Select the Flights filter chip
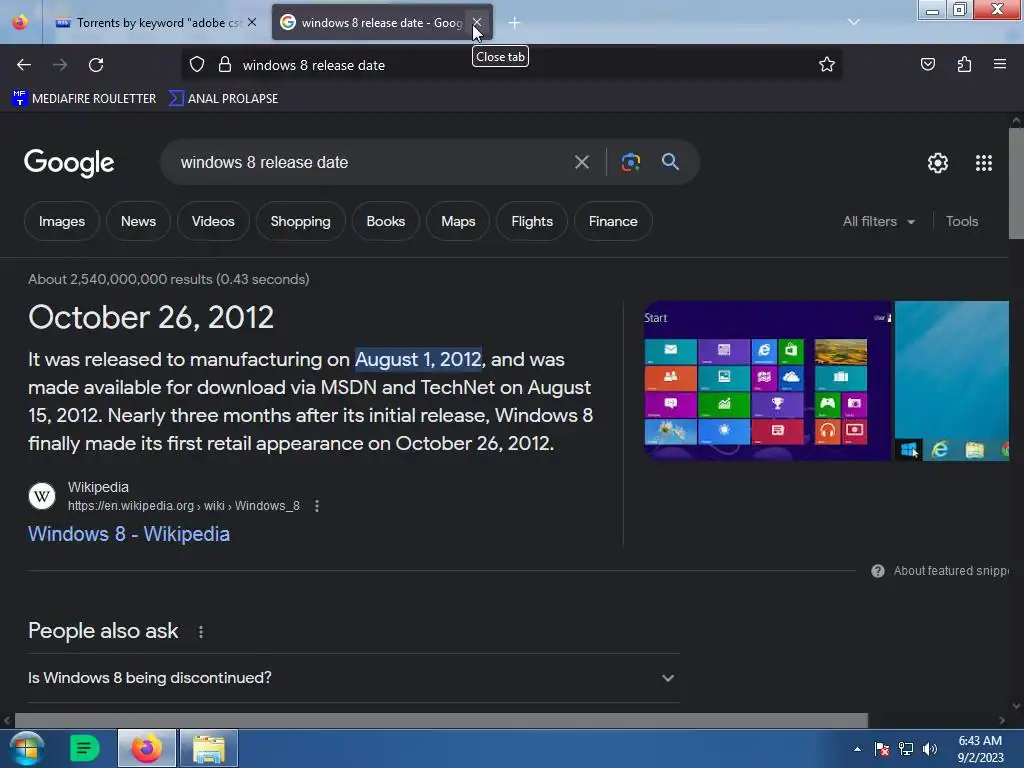The width and height of the screenshot is (1024, 768). (x=532, y=221)
